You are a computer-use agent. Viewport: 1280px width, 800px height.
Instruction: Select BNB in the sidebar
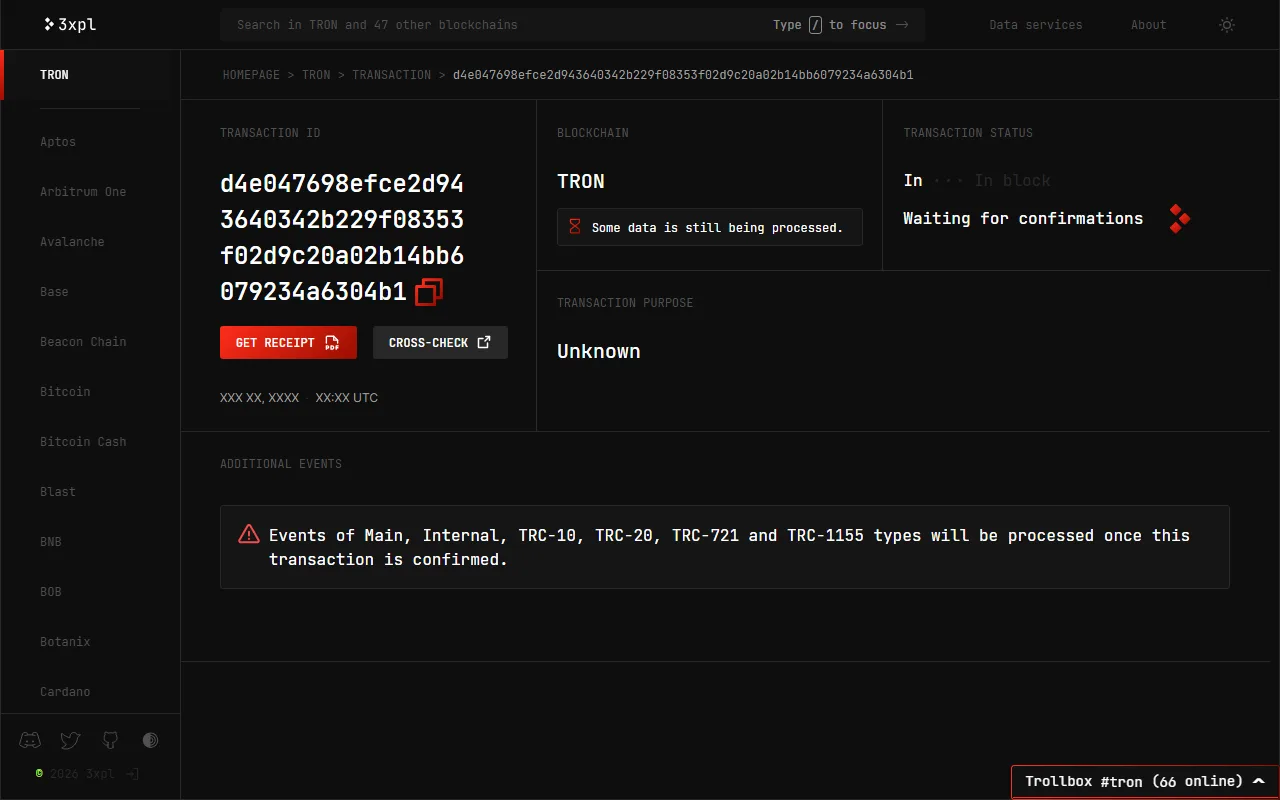coord(51,542)
